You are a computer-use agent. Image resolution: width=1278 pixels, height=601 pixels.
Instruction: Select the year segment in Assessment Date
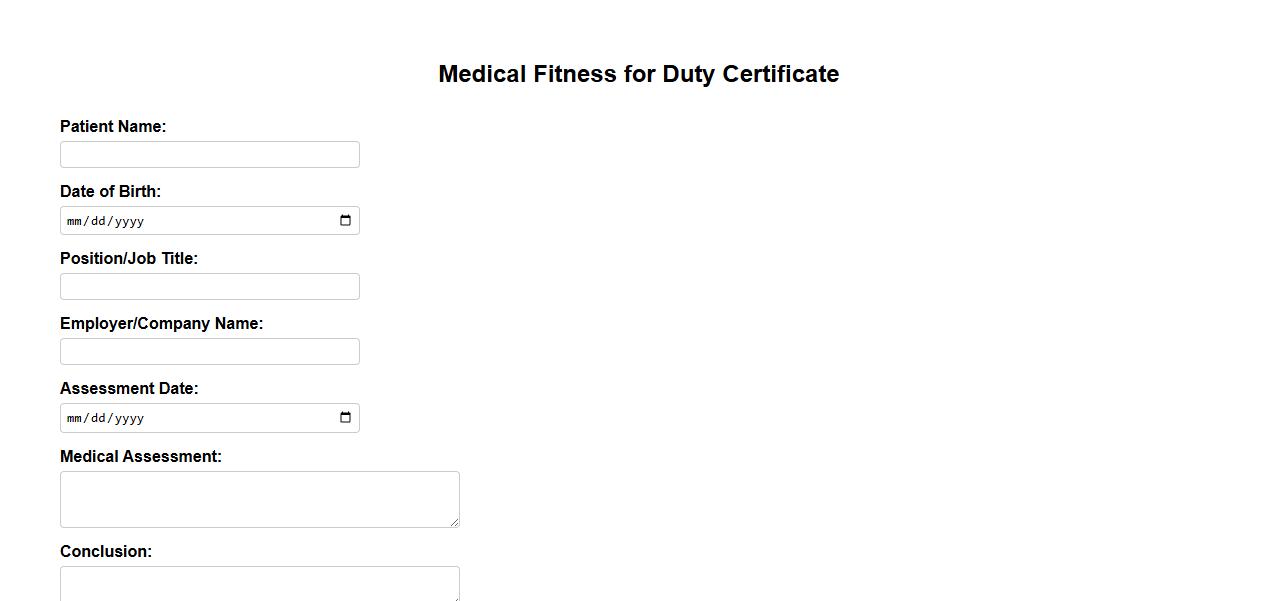129,418
